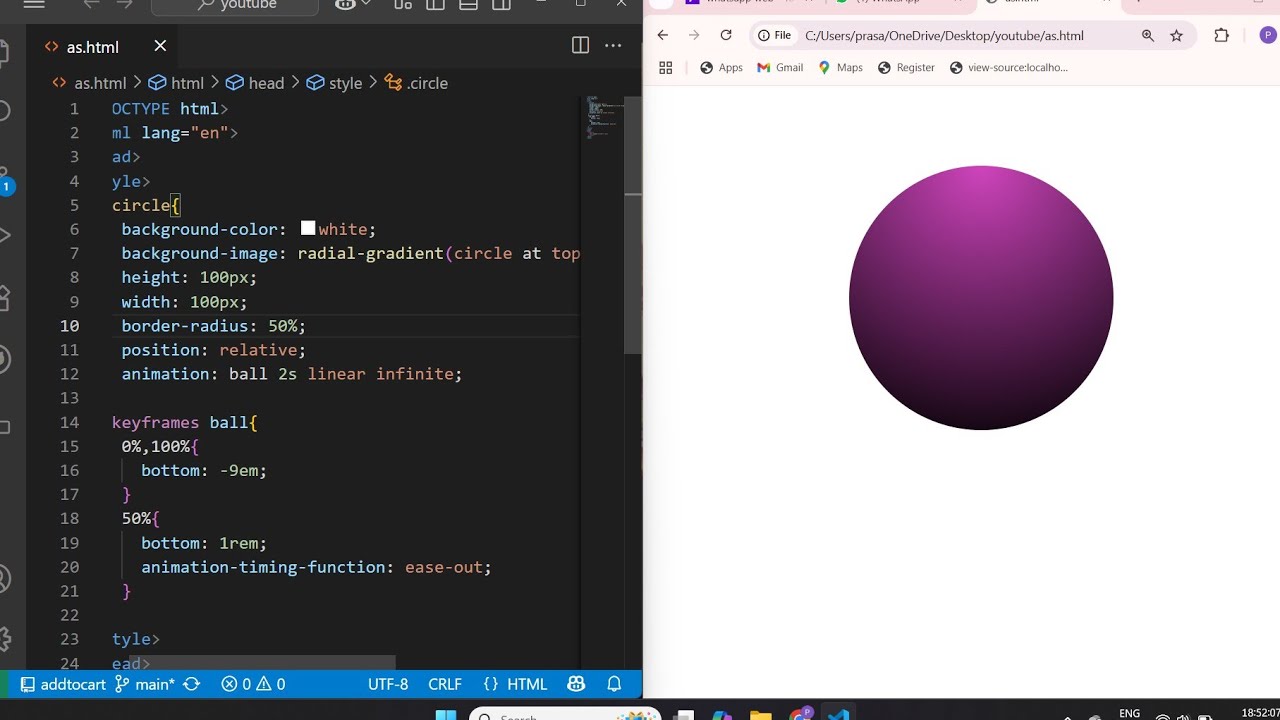Click the 'bottom: -9em;' declaration
Screen dimensions: 1280x720
tap(204, 470)
